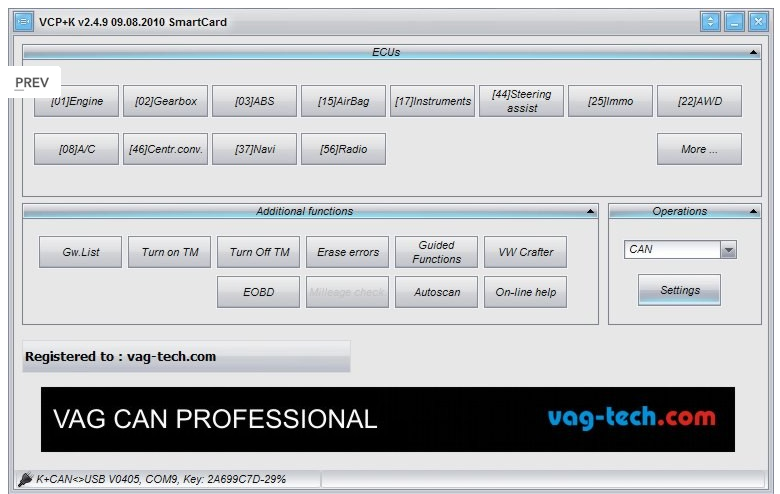Open Settings in Operations panel

[x=679, y=290]
